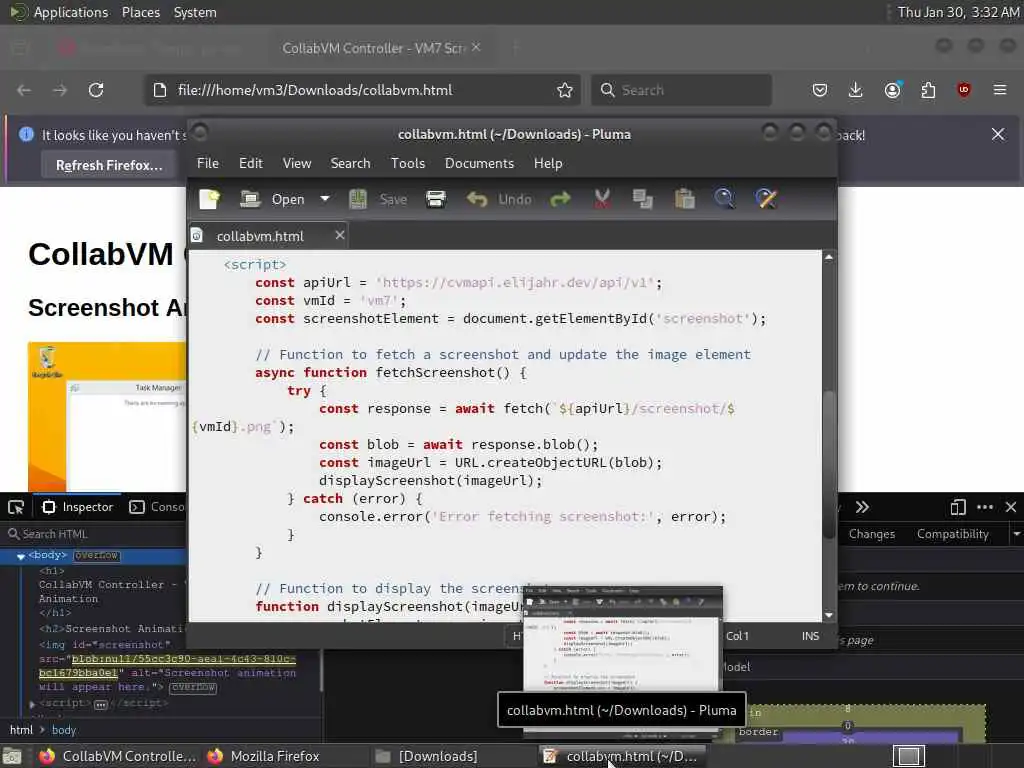The width and height of the screenshot is (1024, 768).
Task: Open the devtools three-dot options menu
Action: point(985,507)
